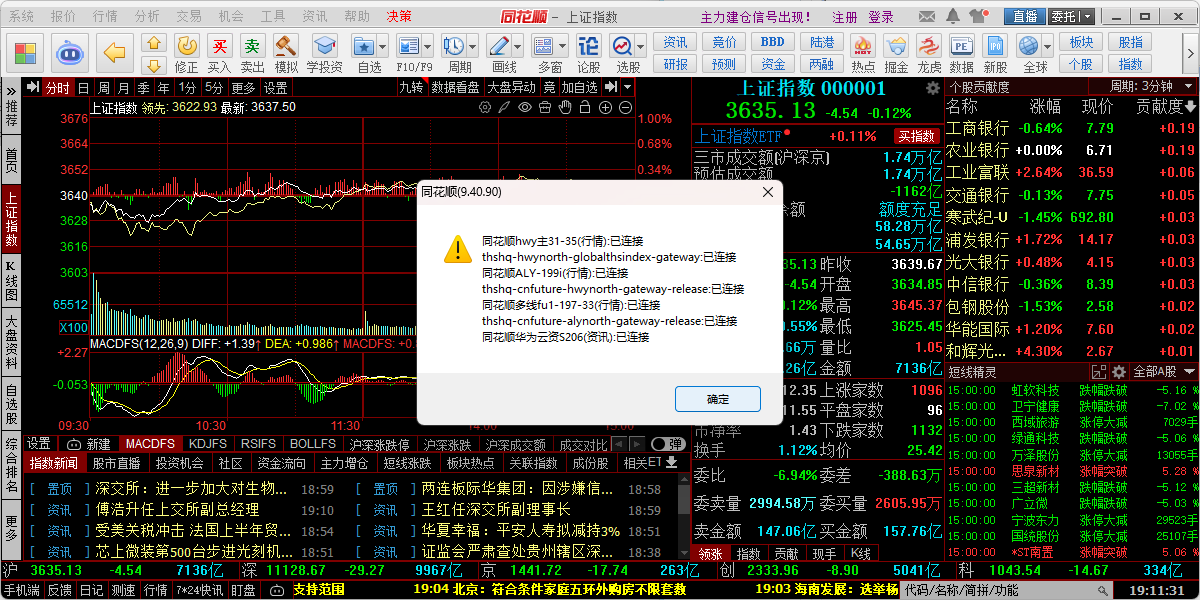The width and height of the screenshot is (1200, 600).
Task: Open 模拟 simulated trading gavel icon
Action: coord(286,46)
